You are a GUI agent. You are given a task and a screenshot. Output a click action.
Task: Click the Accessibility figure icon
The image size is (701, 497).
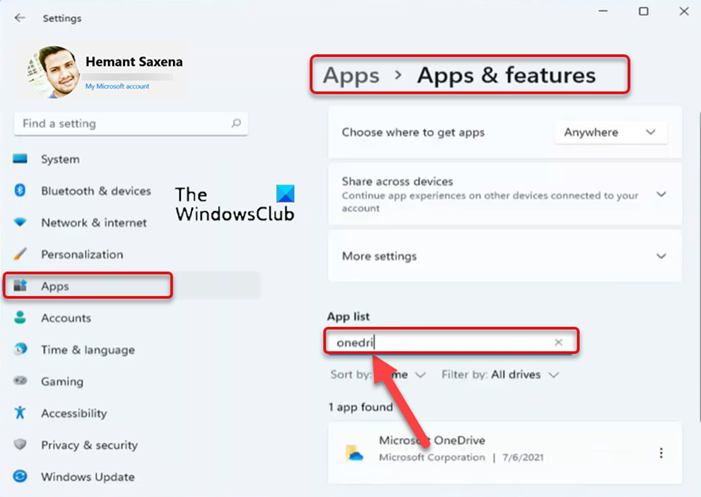coord(20,412)
